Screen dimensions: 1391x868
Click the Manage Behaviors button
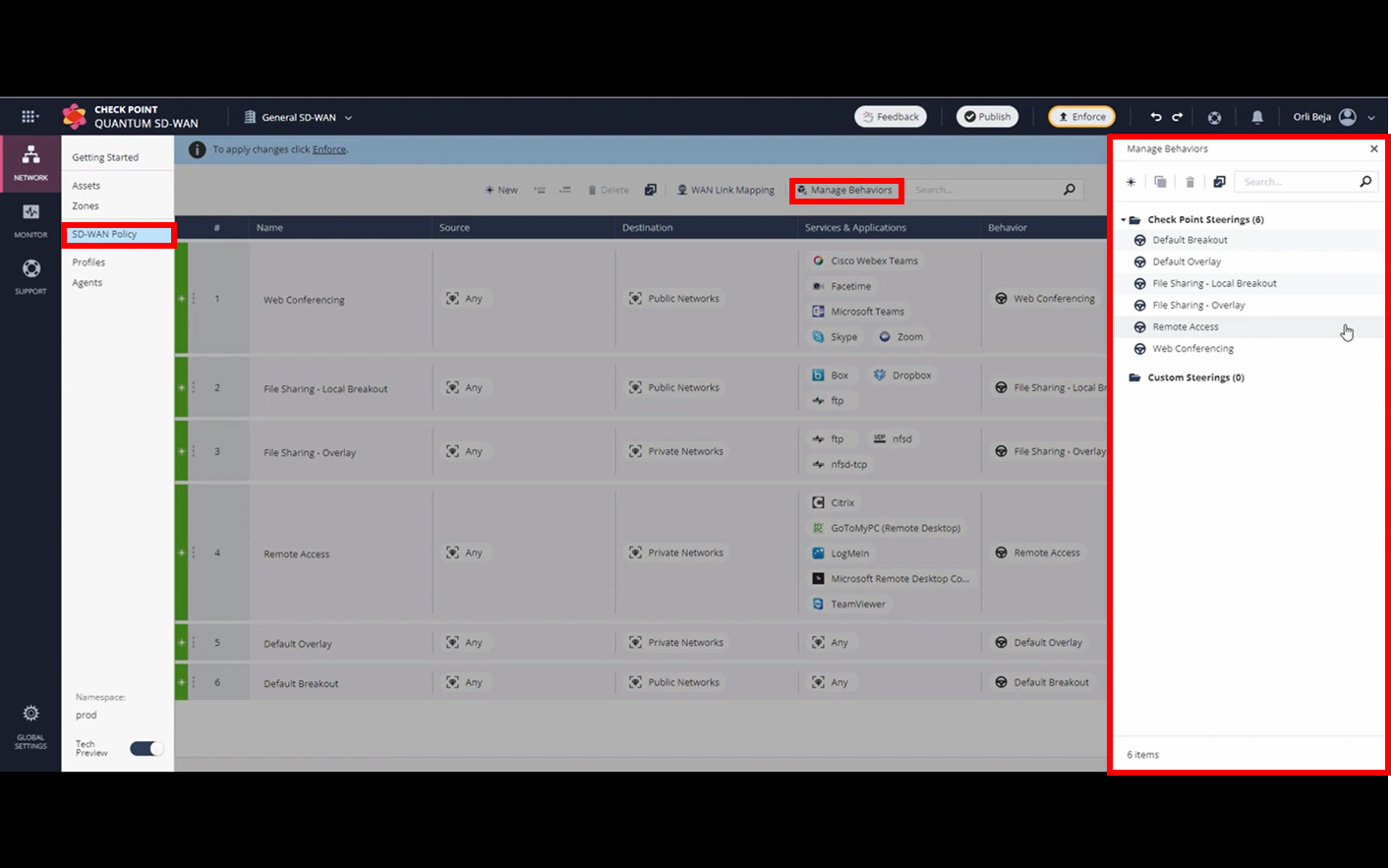click(845, 190)
